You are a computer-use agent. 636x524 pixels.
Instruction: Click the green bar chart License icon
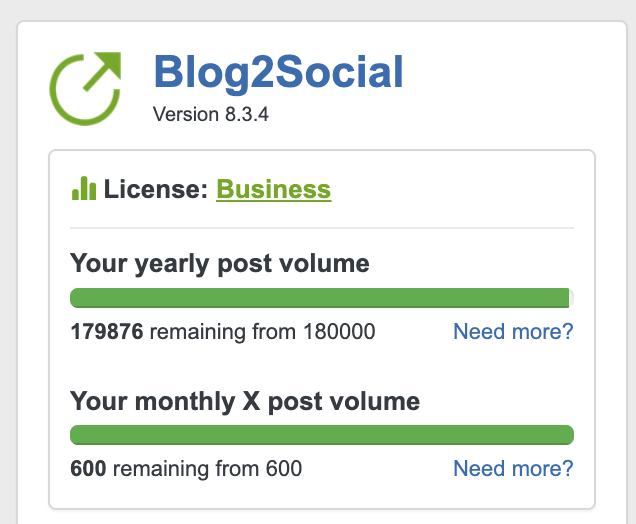[x=83, y=188]
